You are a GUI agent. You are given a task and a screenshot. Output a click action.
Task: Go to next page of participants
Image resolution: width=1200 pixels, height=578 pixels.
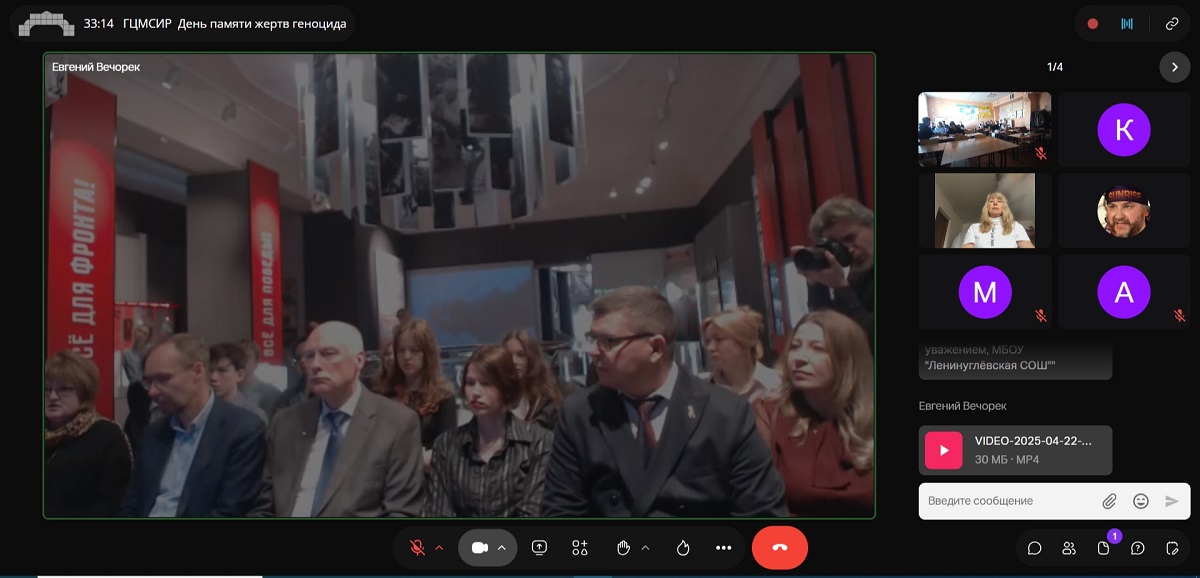point(1174,67)
